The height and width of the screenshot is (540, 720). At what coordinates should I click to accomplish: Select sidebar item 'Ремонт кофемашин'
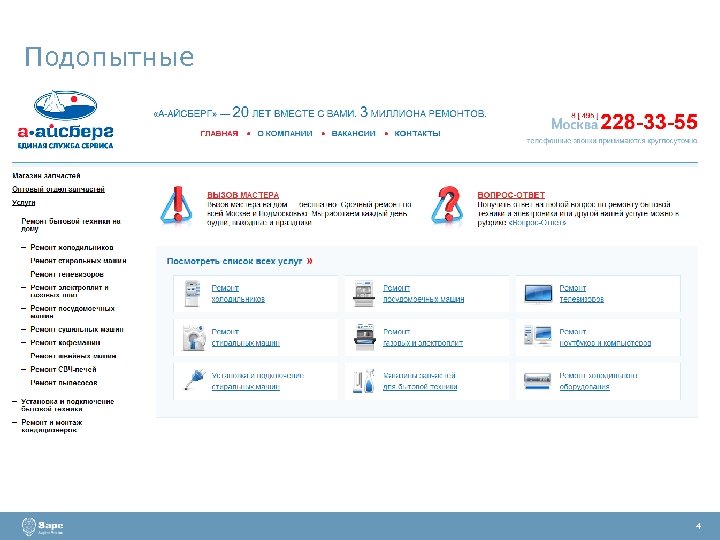click(65, 343)
